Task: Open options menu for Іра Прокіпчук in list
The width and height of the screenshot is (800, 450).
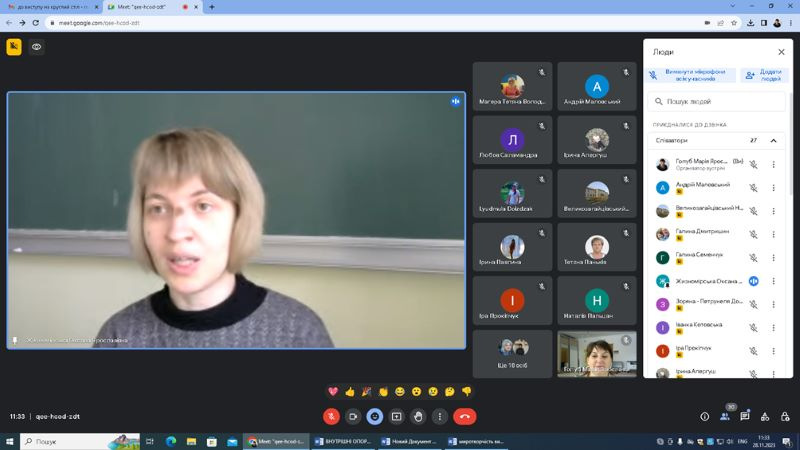Action: pos(773,351)
